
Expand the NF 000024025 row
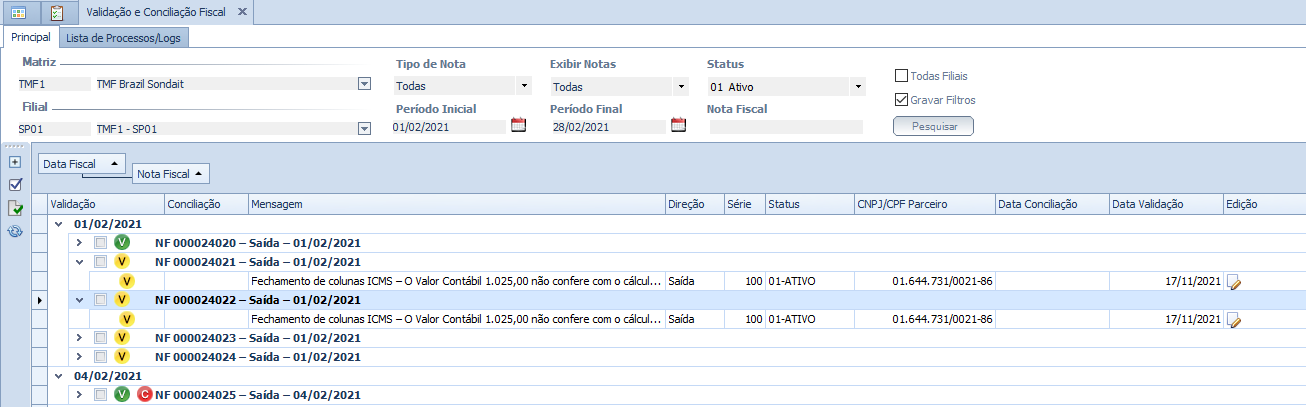(x=79, y=395)
